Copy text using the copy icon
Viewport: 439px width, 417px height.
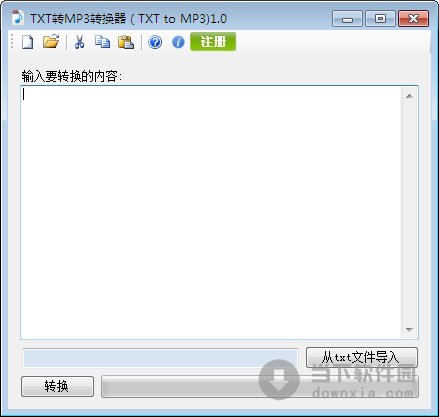point(102,42)
